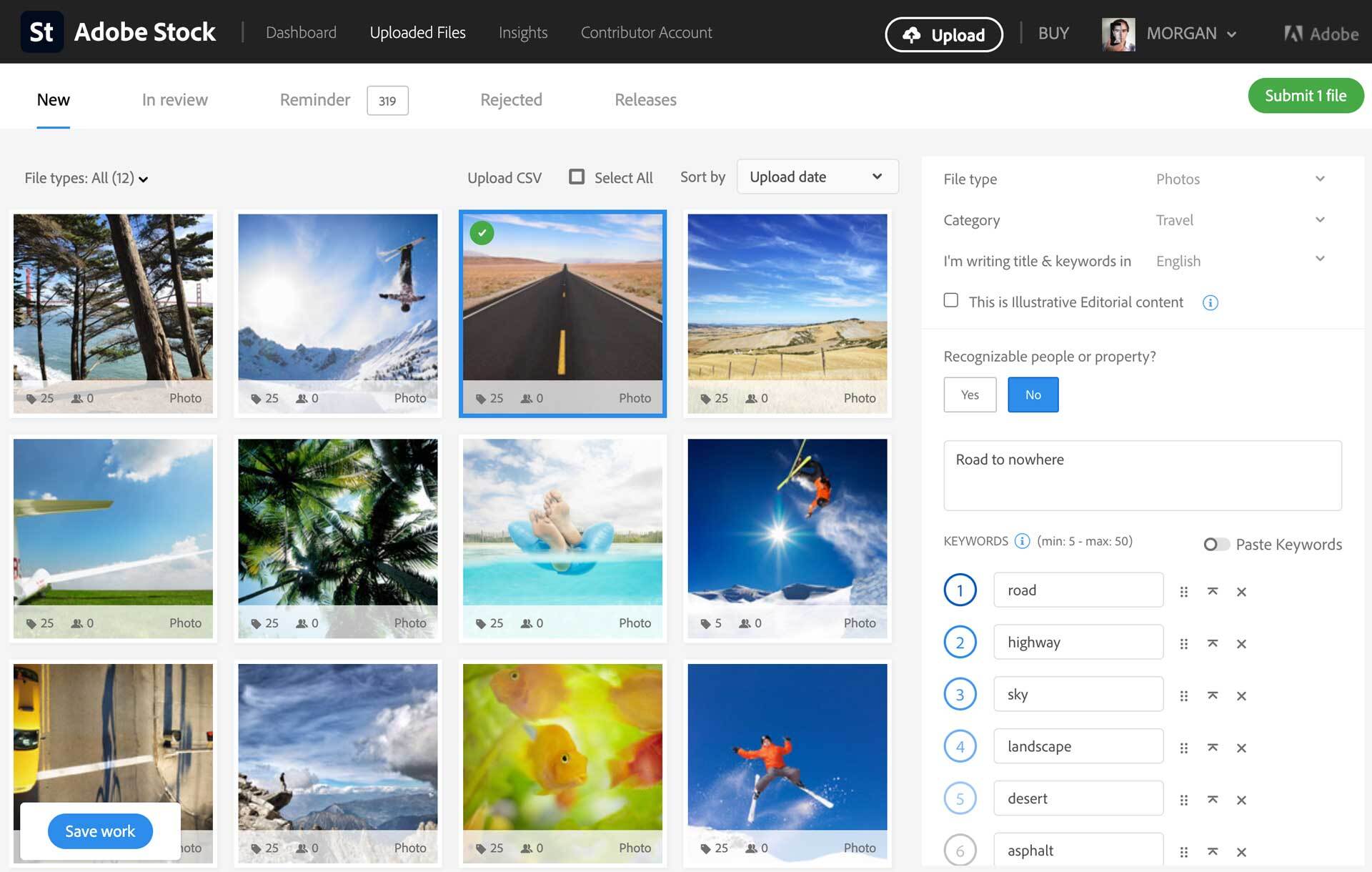
Task: Select 'No' for recognizable people or property
Action: [x=1033, y=394]
